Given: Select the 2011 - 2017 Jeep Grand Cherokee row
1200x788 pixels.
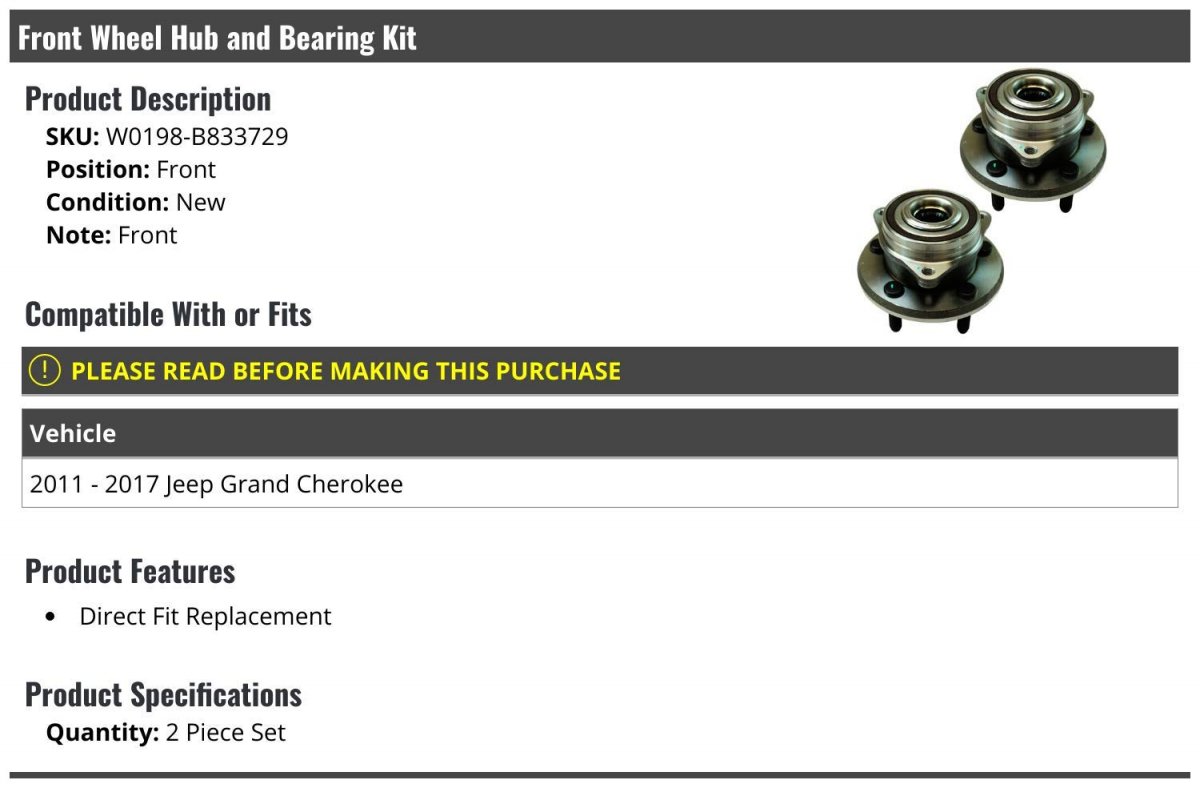Looking at the screenshot, I should point(217,485).
